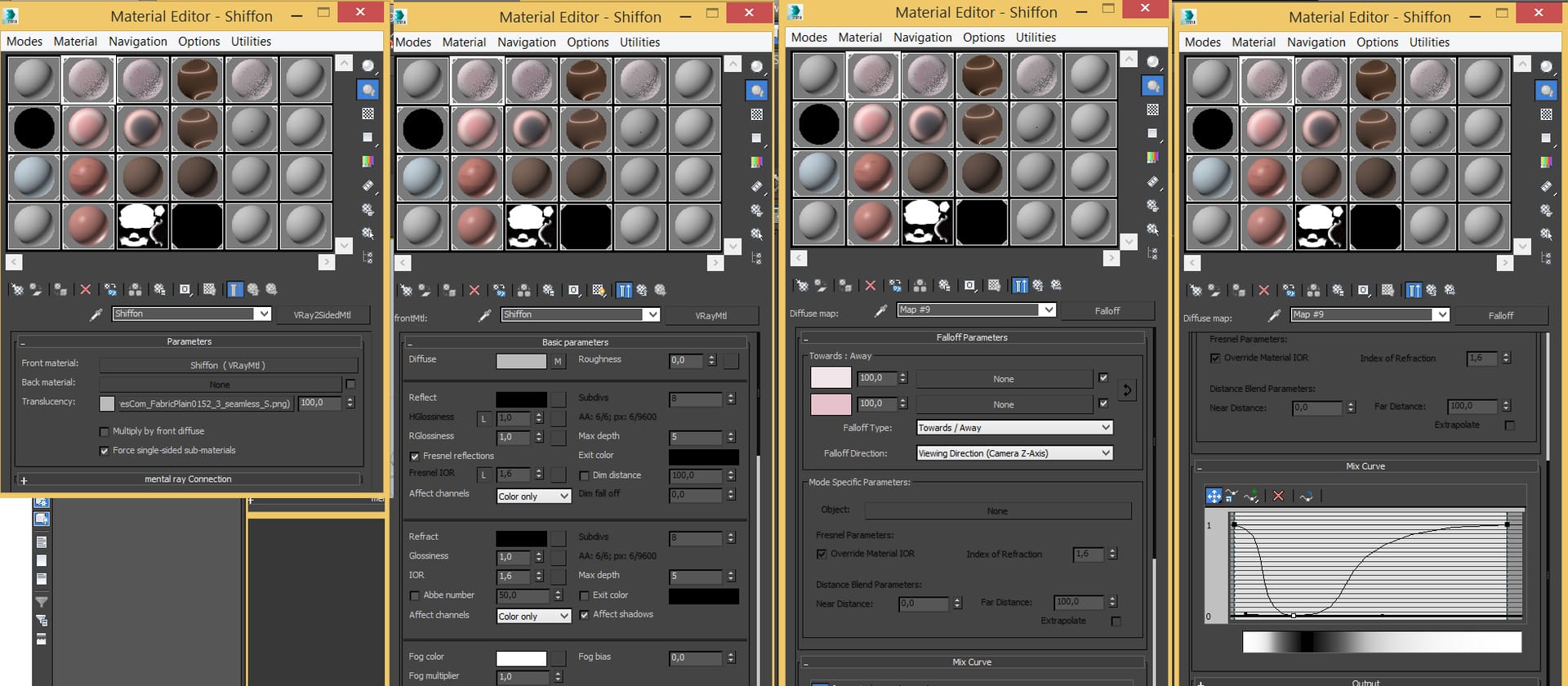Click the Shiffon (VRayMtl) front material button
Image resolution: width=1568 pixels, height=686 pixels.
[228, 365]
